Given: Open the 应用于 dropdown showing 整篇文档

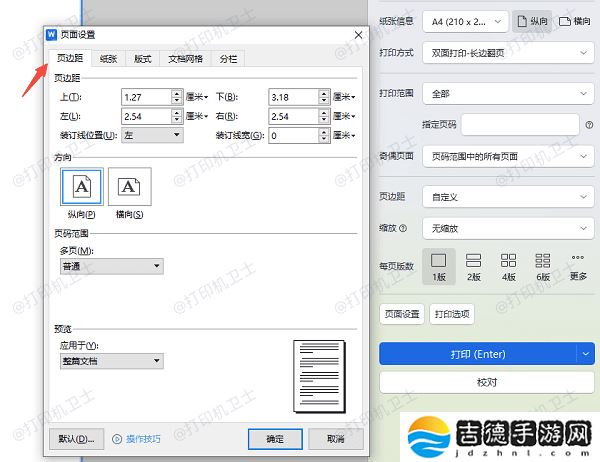Looking at the screenshot, I should 112,361.
